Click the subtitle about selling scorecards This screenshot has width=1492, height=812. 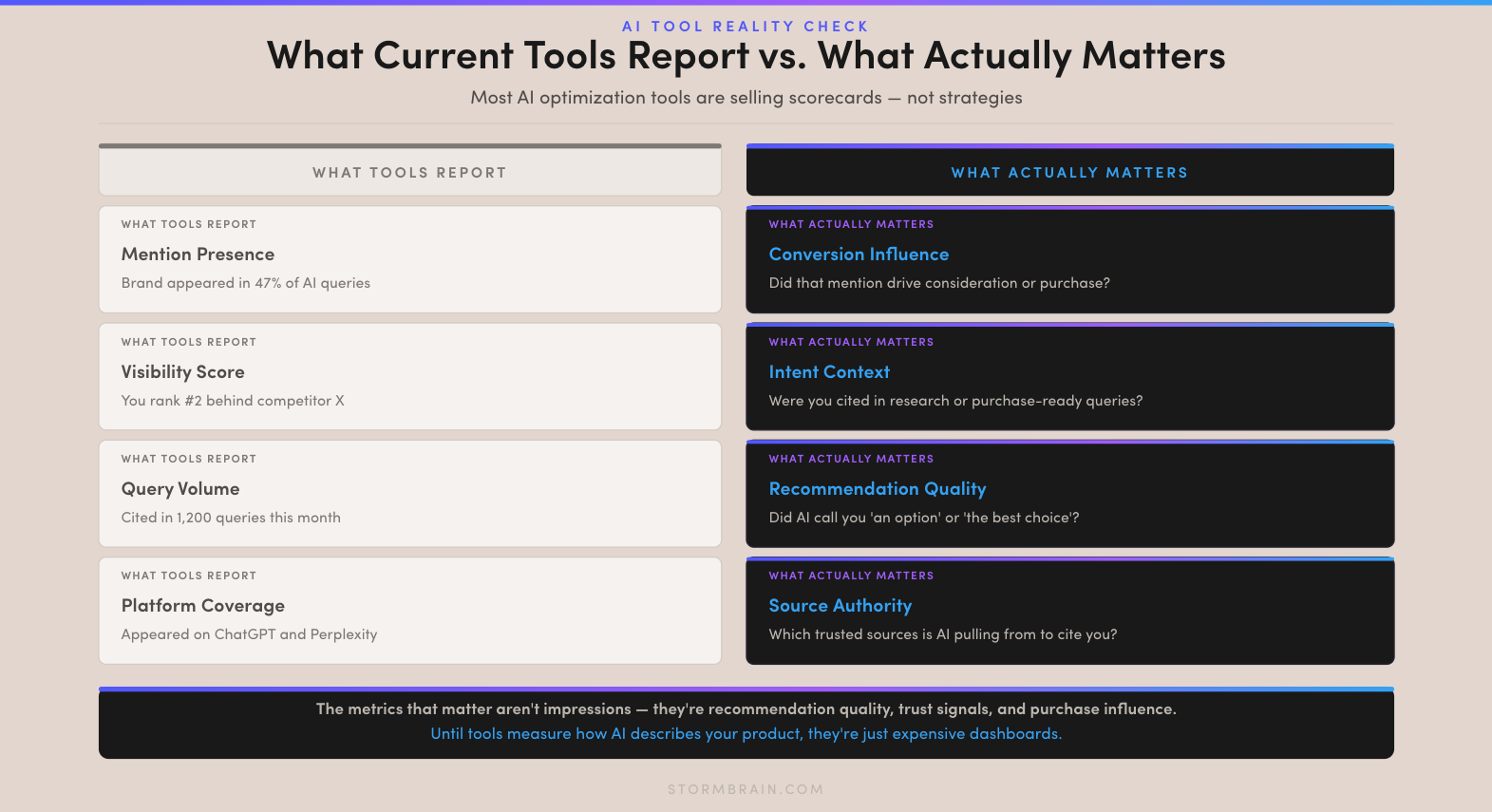[x=746, y=98]
